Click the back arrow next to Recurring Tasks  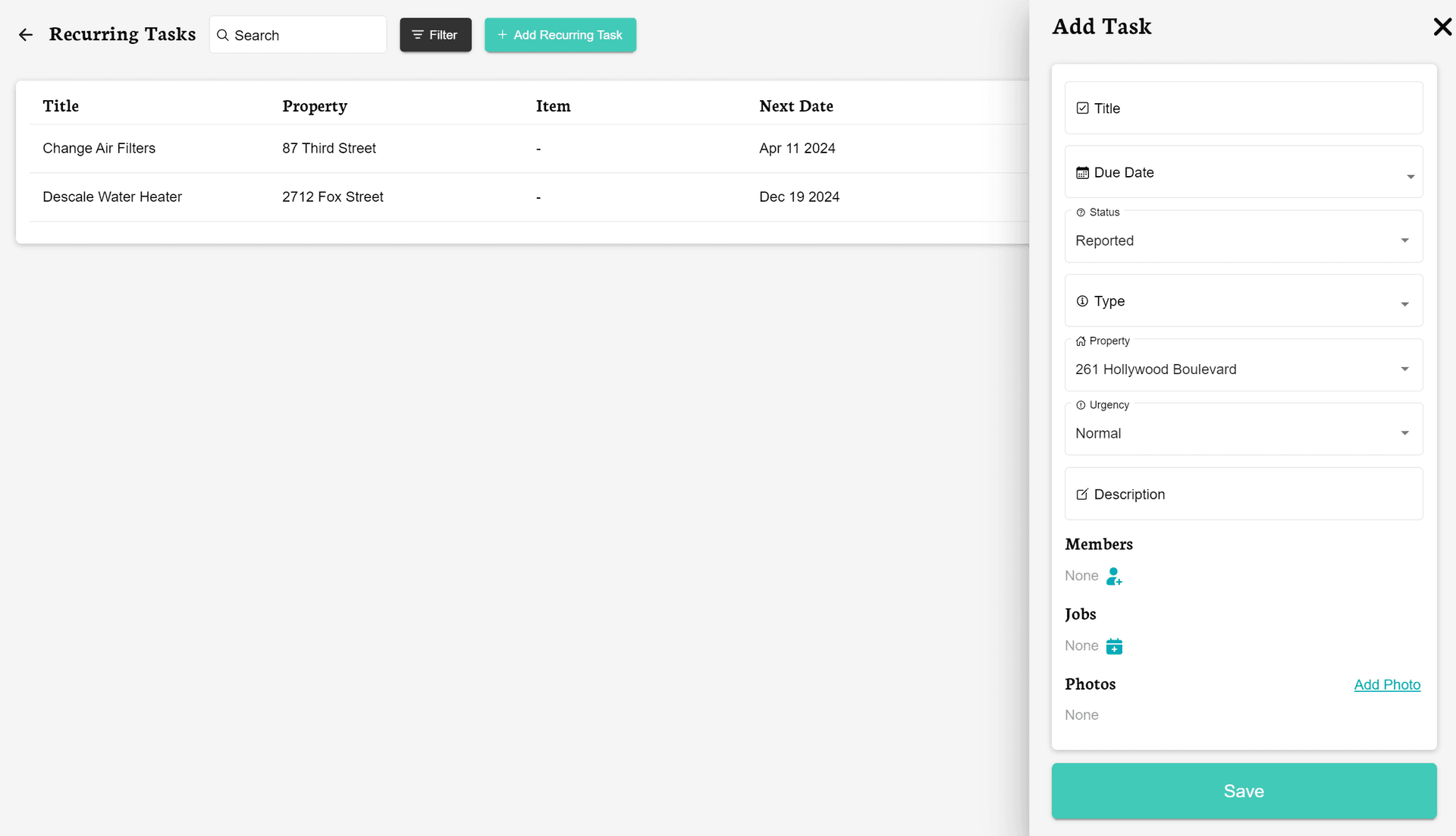[x=26, y=34]
